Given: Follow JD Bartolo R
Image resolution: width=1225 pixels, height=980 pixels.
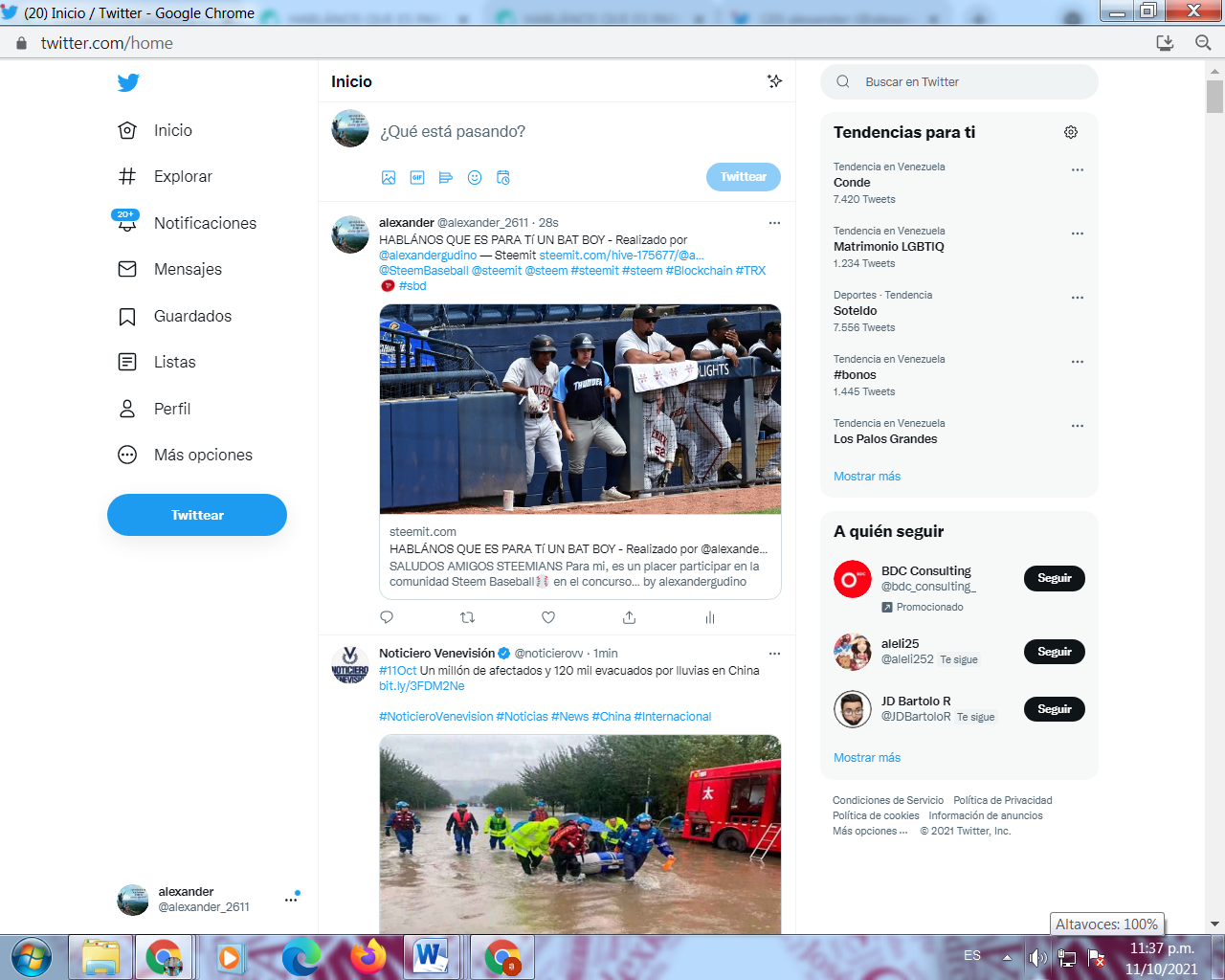Looking at the screenshot, I should tap(1055, 709).
